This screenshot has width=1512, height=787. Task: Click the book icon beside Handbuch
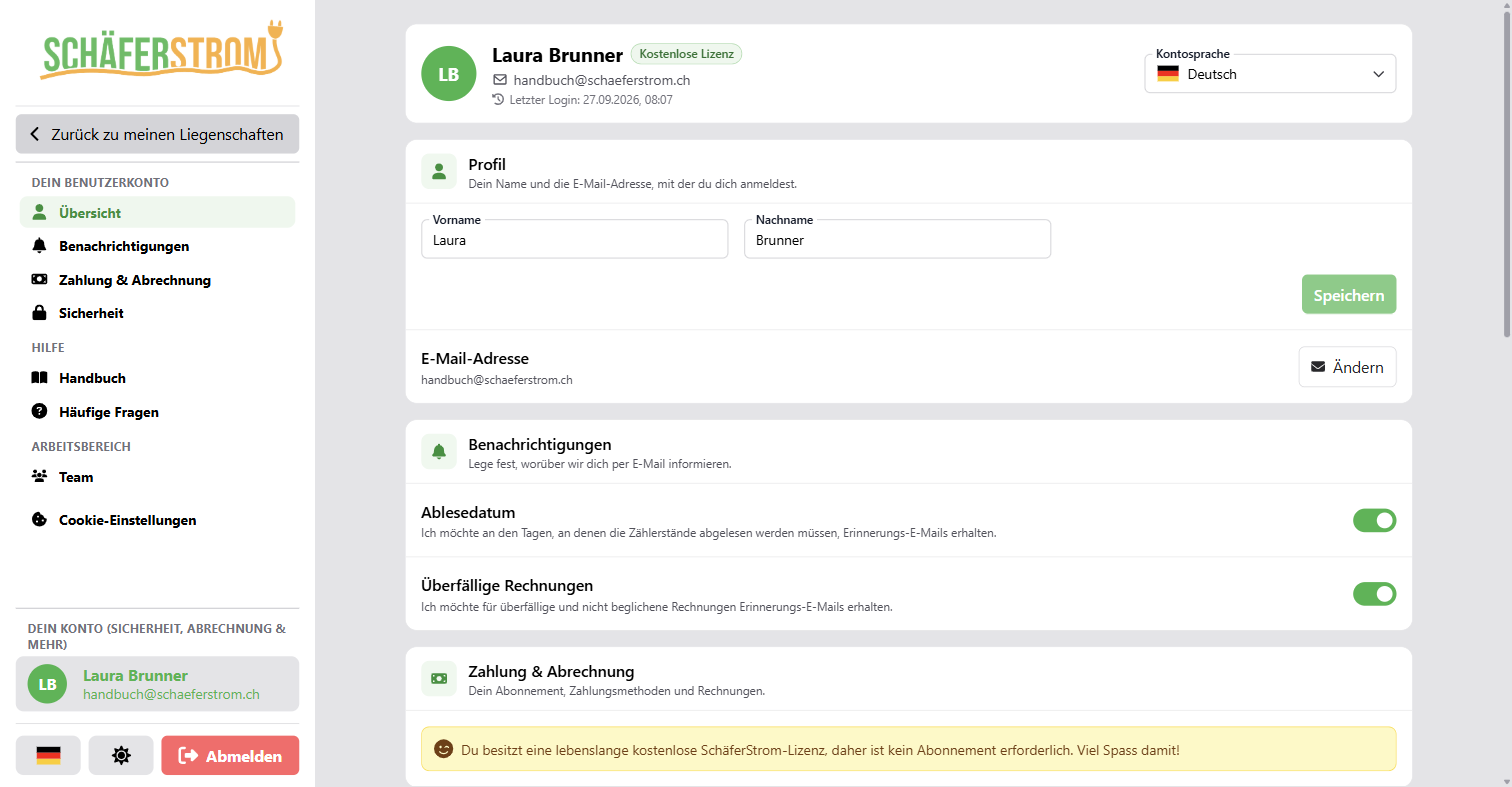tap(39, 378)
